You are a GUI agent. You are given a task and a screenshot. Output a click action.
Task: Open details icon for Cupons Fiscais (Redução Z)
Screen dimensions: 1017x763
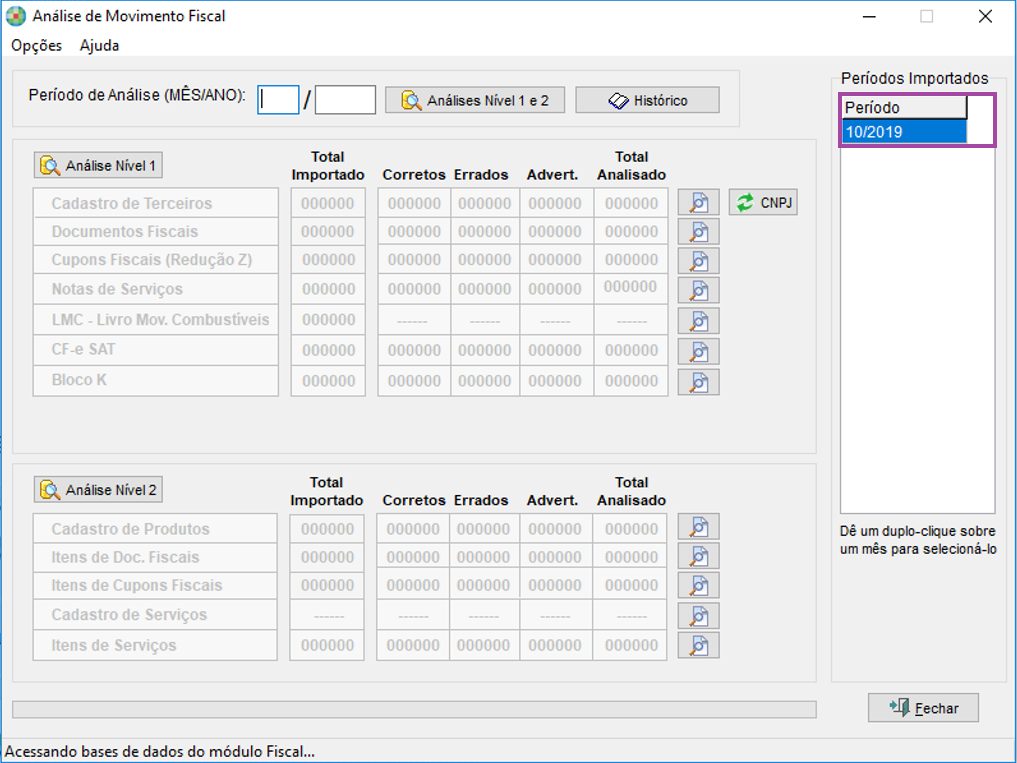point(699,261)
